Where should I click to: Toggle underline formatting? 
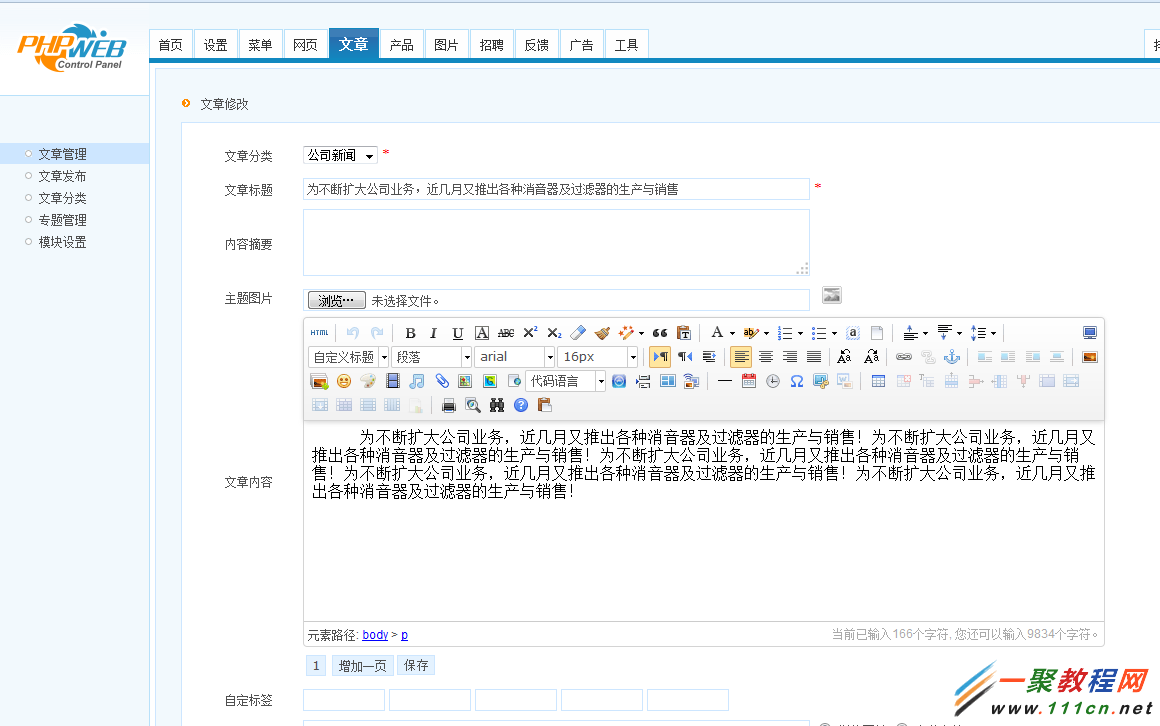click(458, 333)
